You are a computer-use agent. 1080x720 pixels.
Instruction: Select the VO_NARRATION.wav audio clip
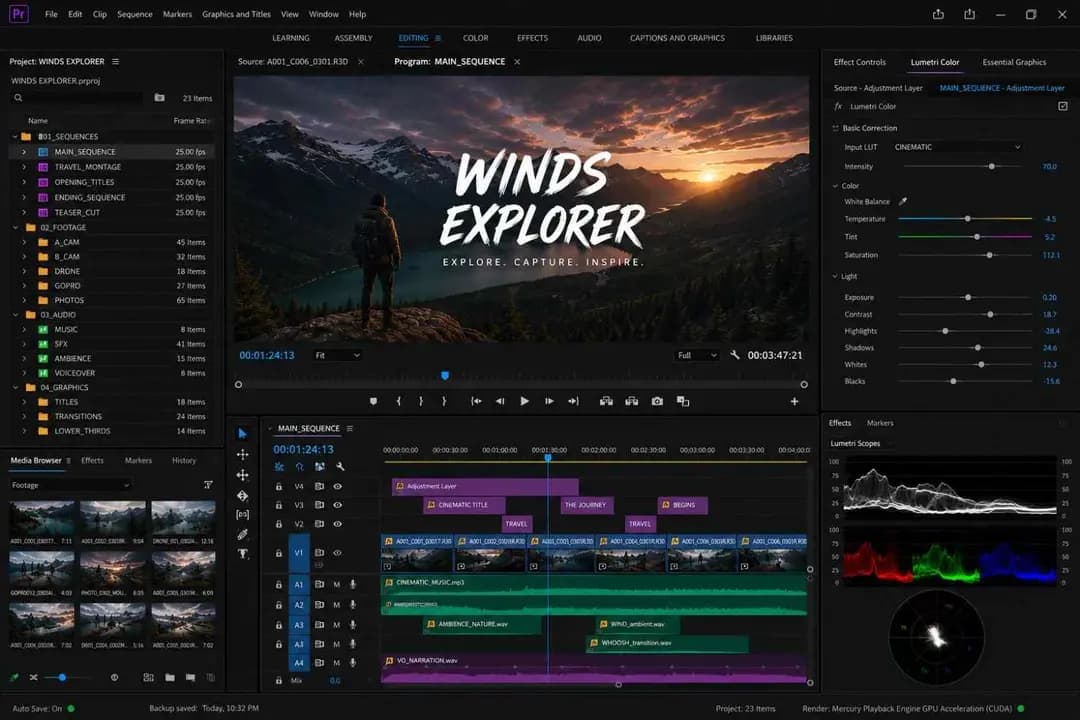point(594,668)
